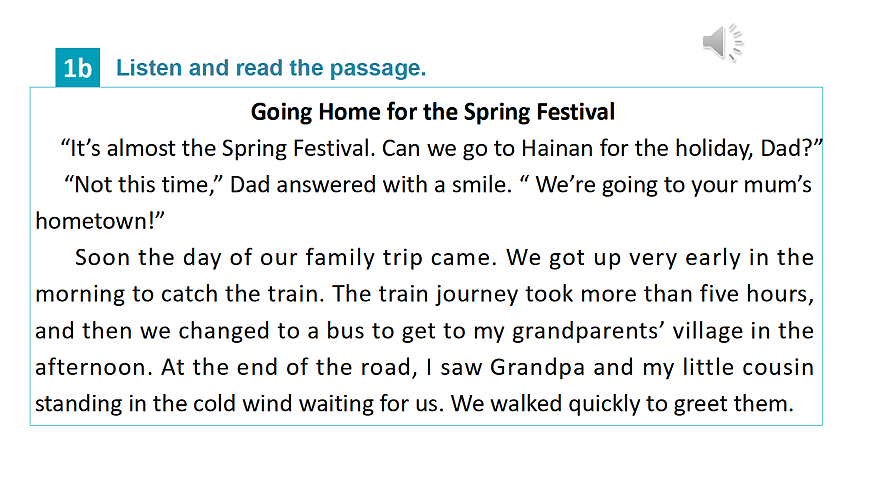Click the speaker audio icon

[x=721, y=42]
